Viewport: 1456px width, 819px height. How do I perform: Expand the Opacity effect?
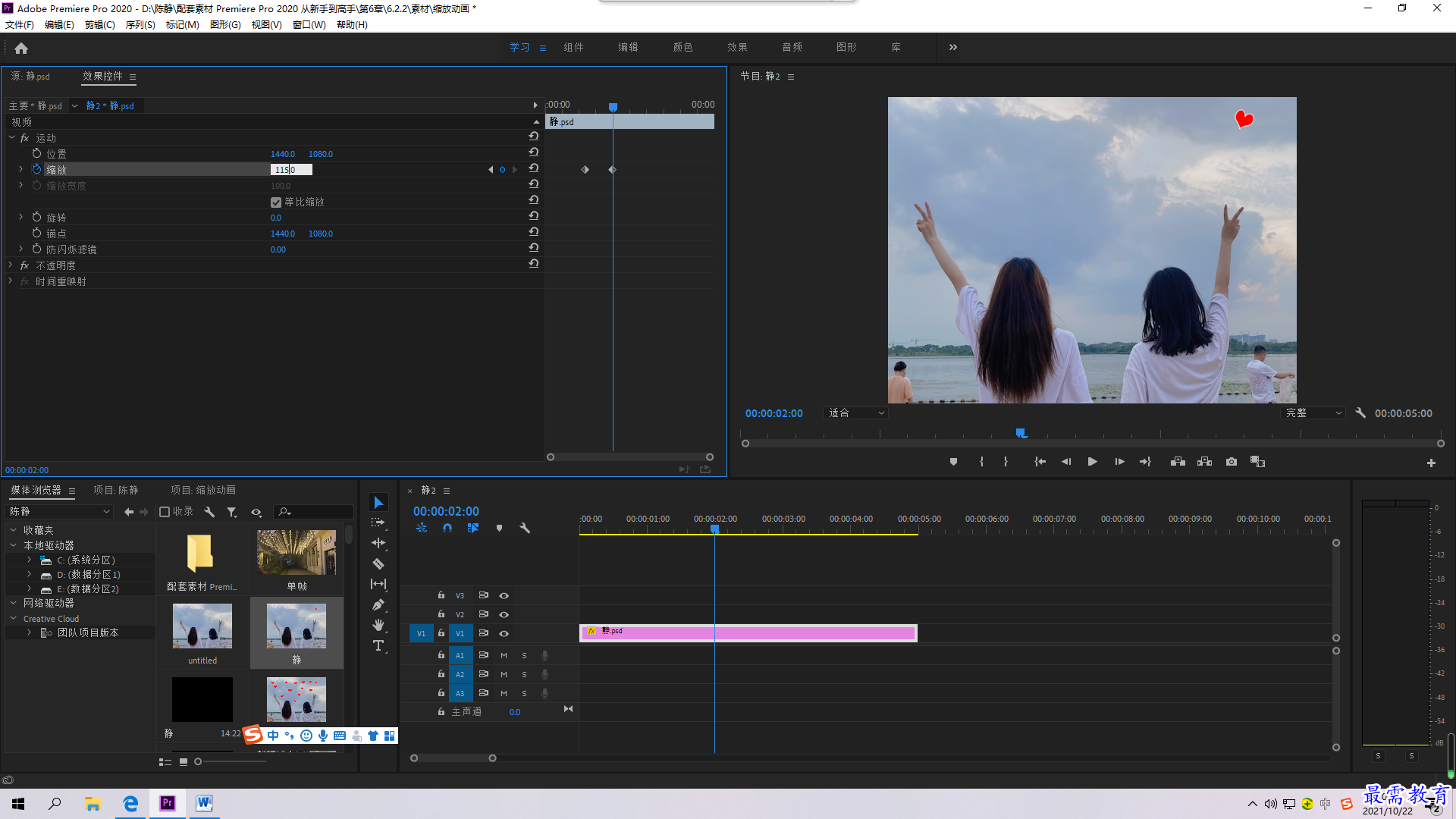[x=11, y=265]
